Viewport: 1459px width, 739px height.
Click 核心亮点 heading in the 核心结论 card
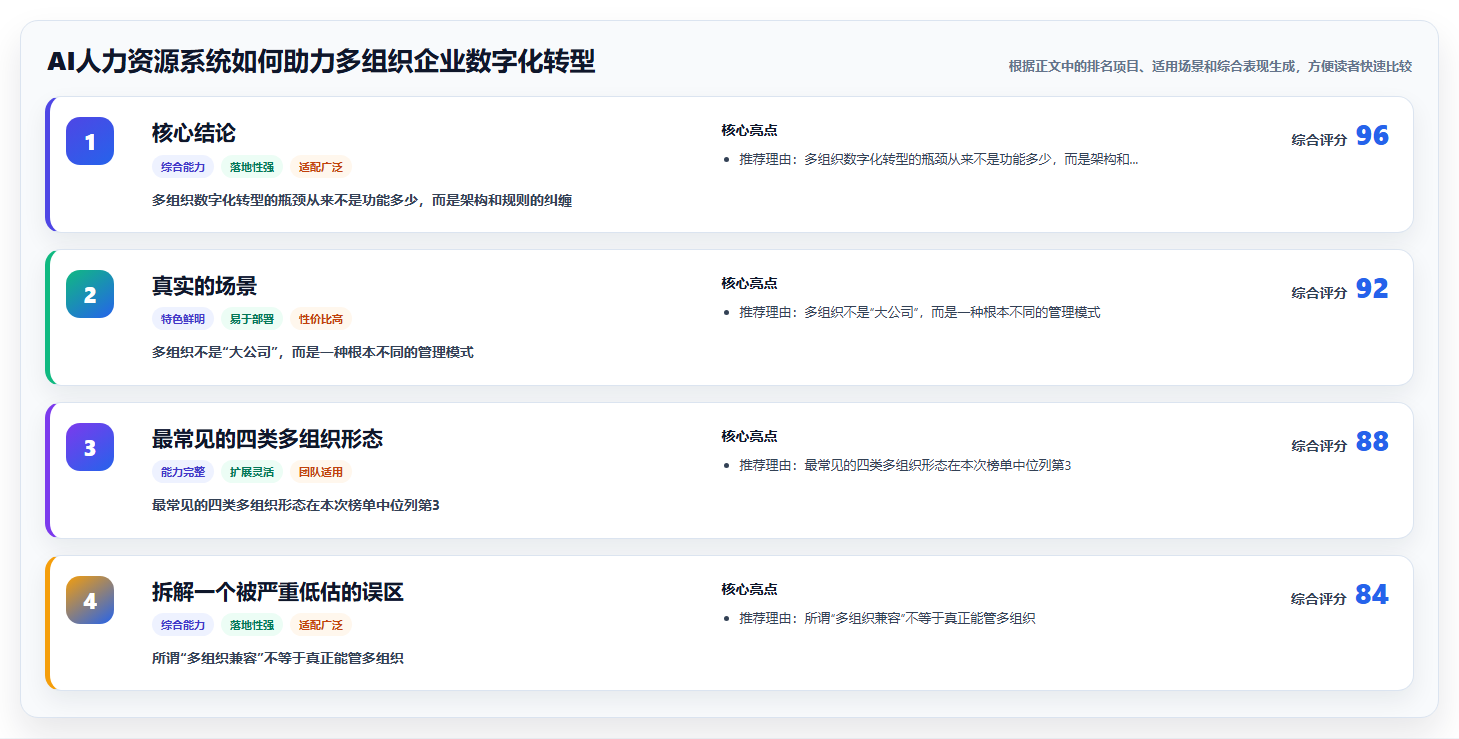pyautogui.click(x=749, y=131)
